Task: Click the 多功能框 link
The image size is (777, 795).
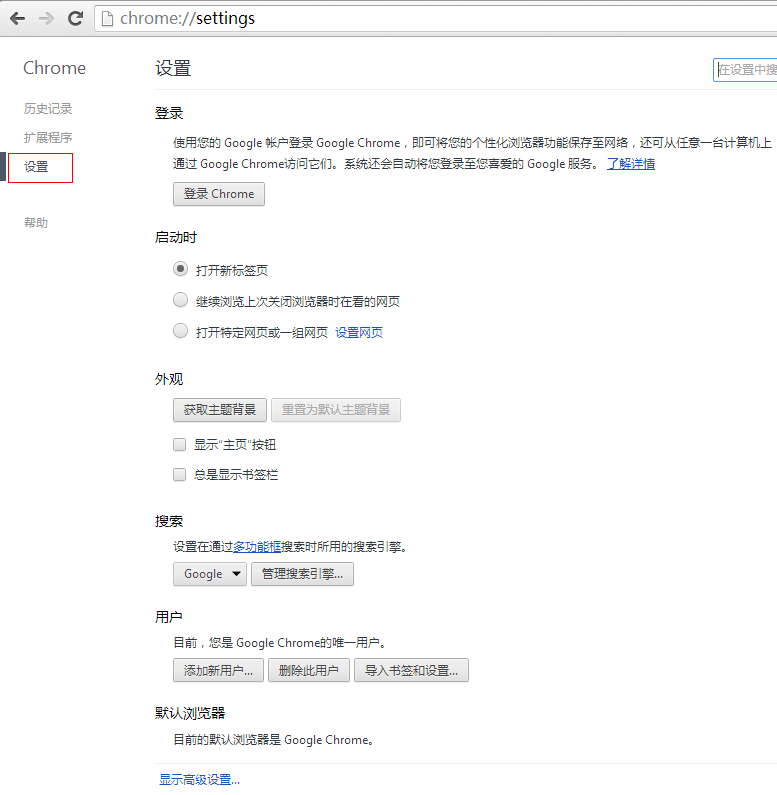Action: [x=257, y=547]
